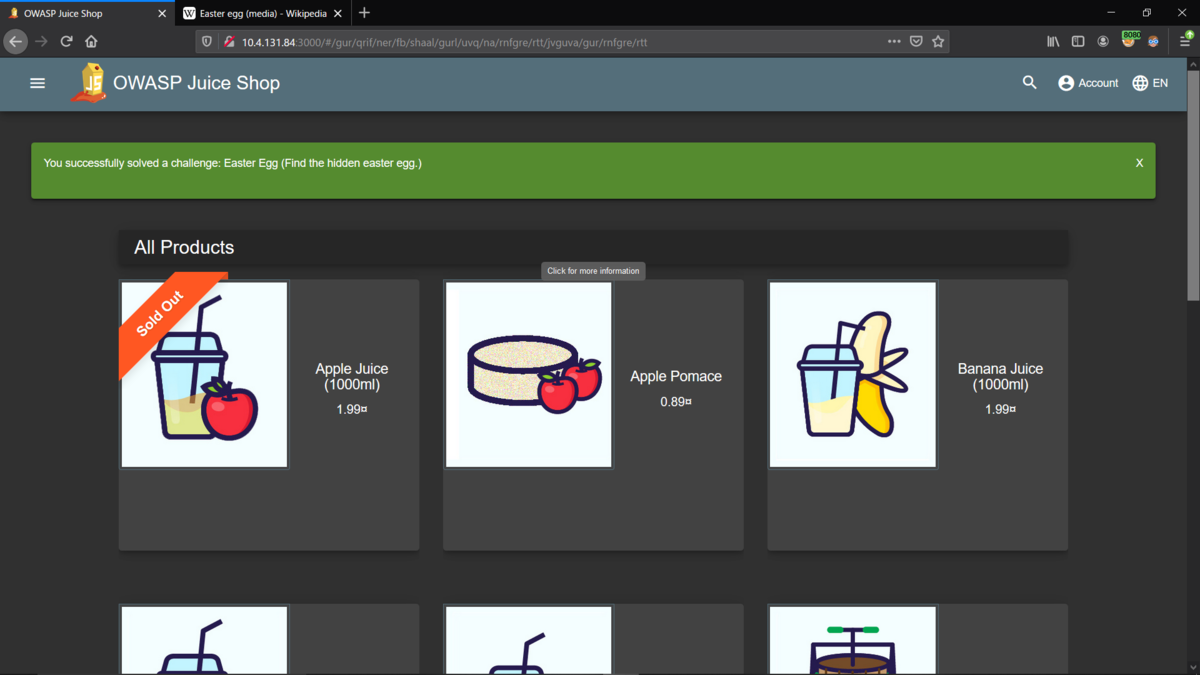The width and height of the screenshot is (1200, 675).
Task: Open the Firefox account icon
Action: (x=1103, y=41)
